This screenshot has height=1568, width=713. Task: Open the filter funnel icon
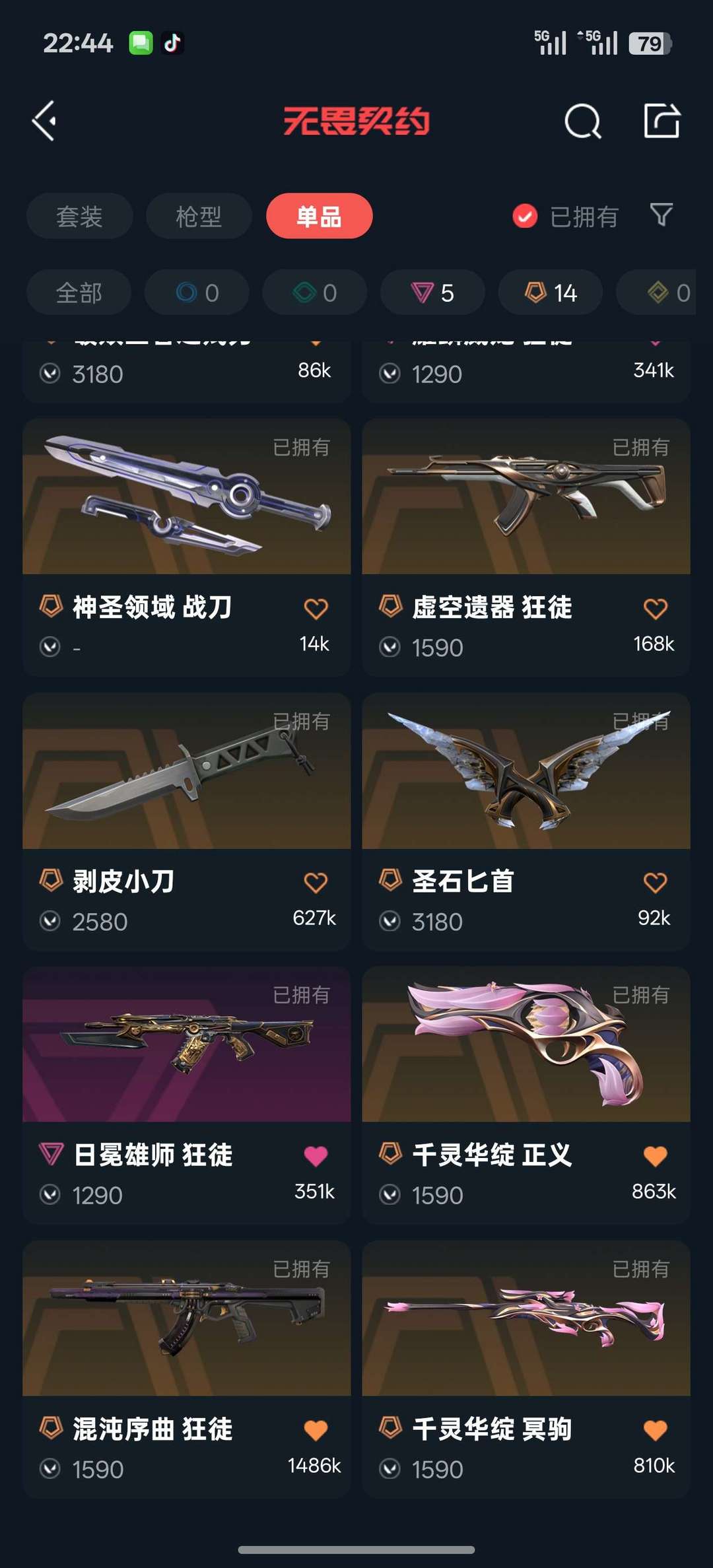pyautogui.click(x=662, y=215)
